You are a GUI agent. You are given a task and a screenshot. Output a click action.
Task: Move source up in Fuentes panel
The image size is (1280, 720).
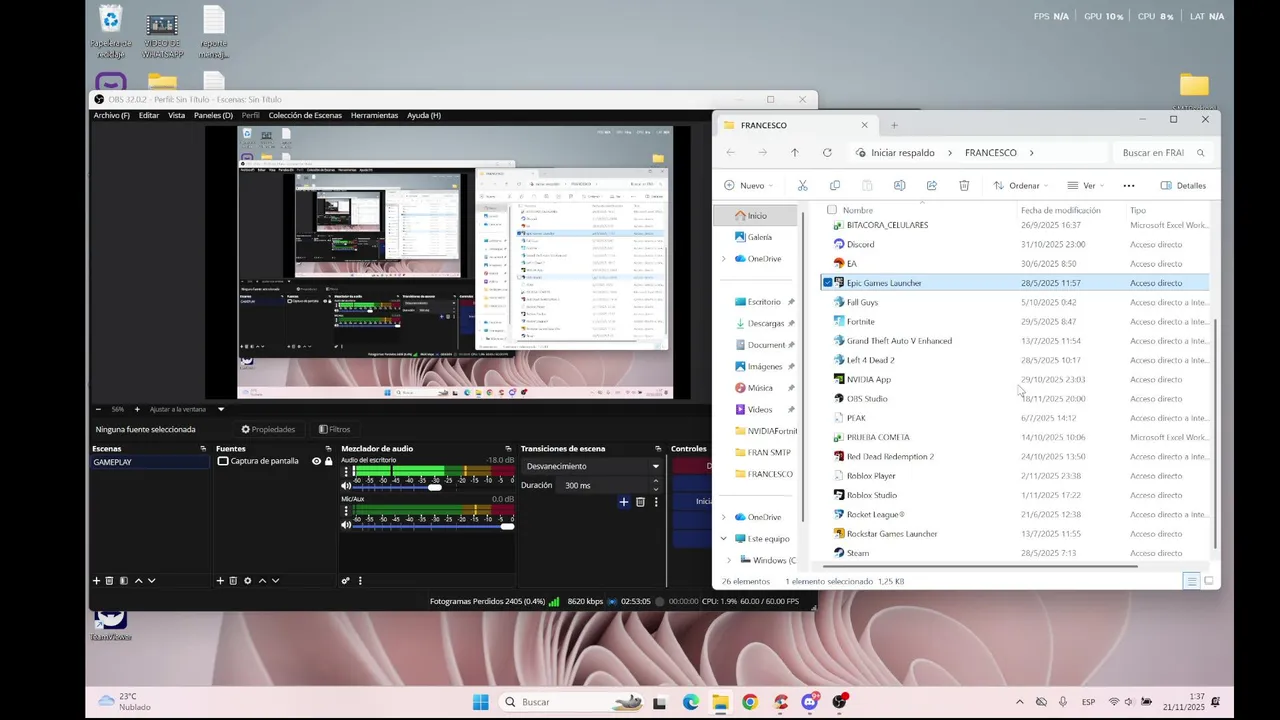tap(262, 581)
